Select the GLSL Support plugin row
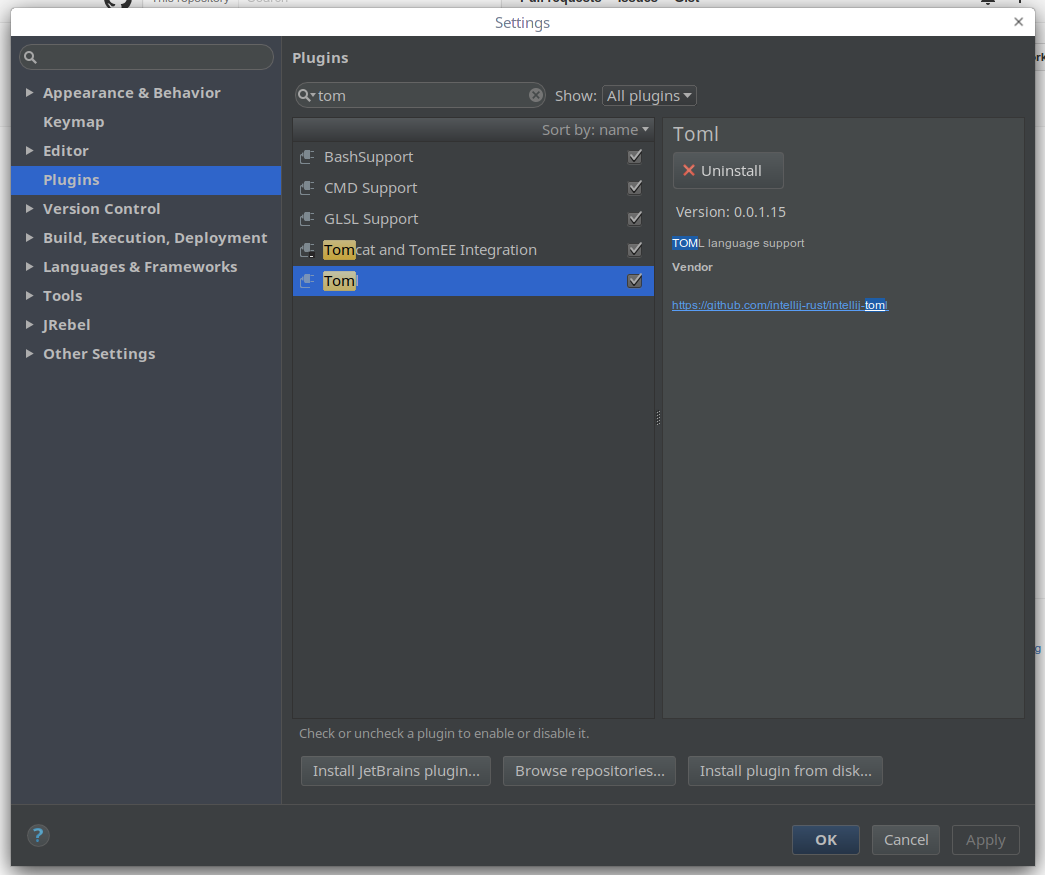Image resolution: width=1045 pixels, height=875 pixels. coord(473,219)
